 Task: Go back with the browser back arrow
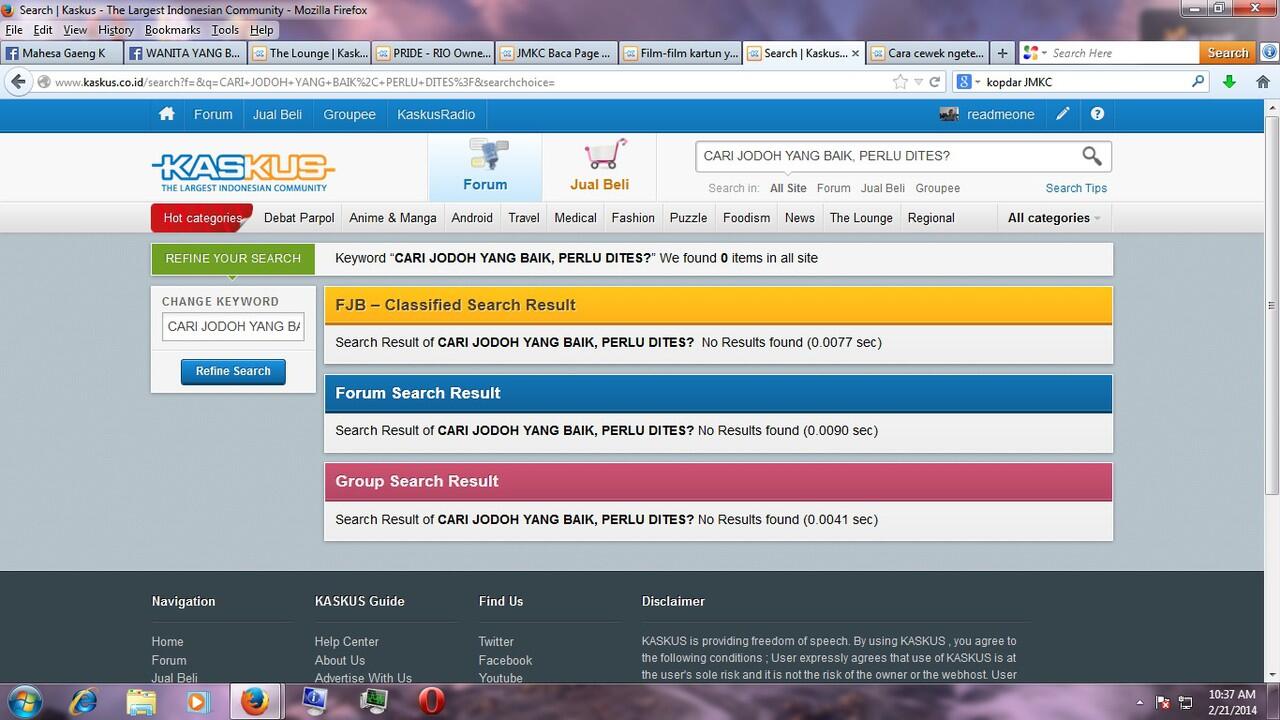(x=20, y=82)
